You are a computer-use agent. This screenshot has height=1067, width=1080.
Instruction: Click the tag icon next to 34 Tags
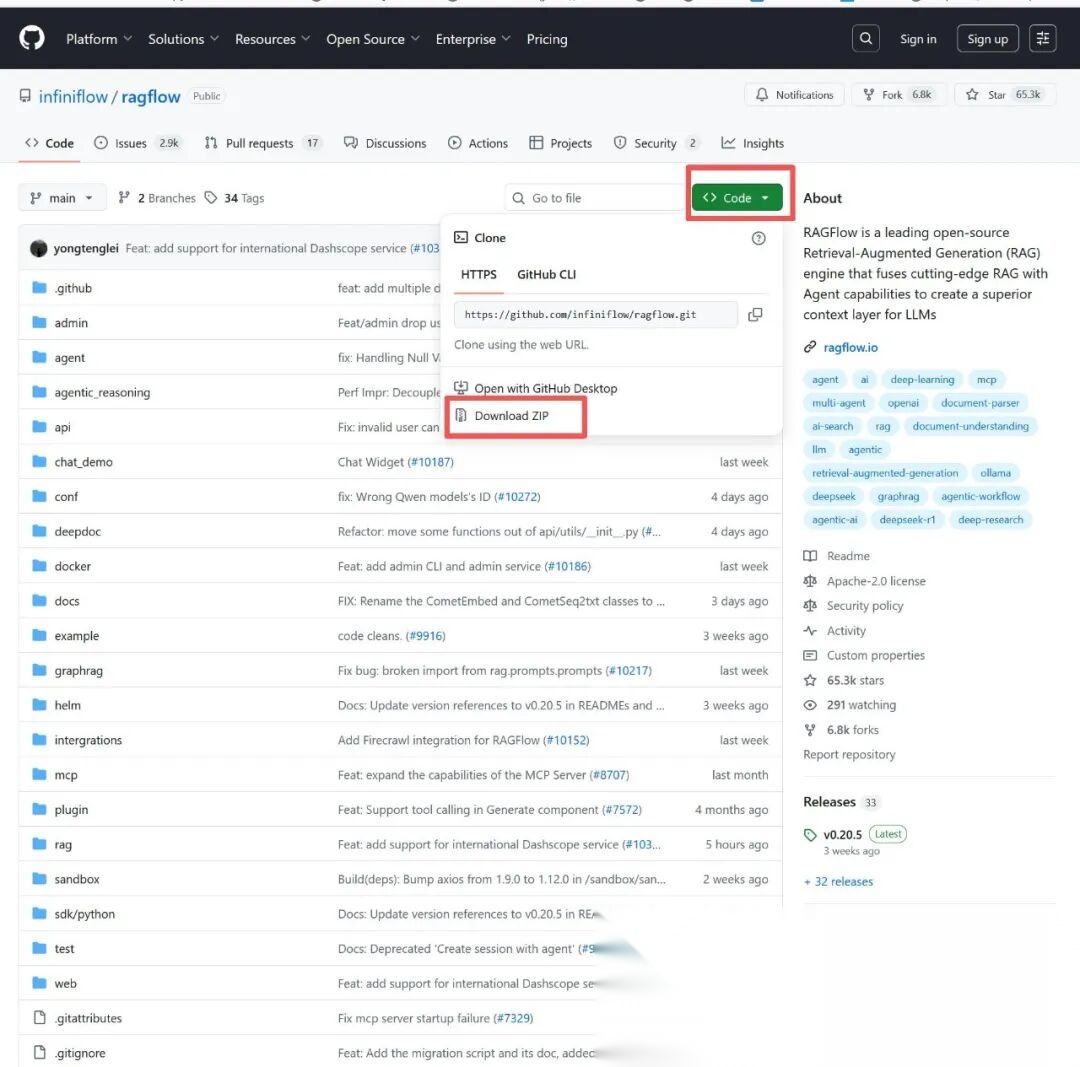211,198
